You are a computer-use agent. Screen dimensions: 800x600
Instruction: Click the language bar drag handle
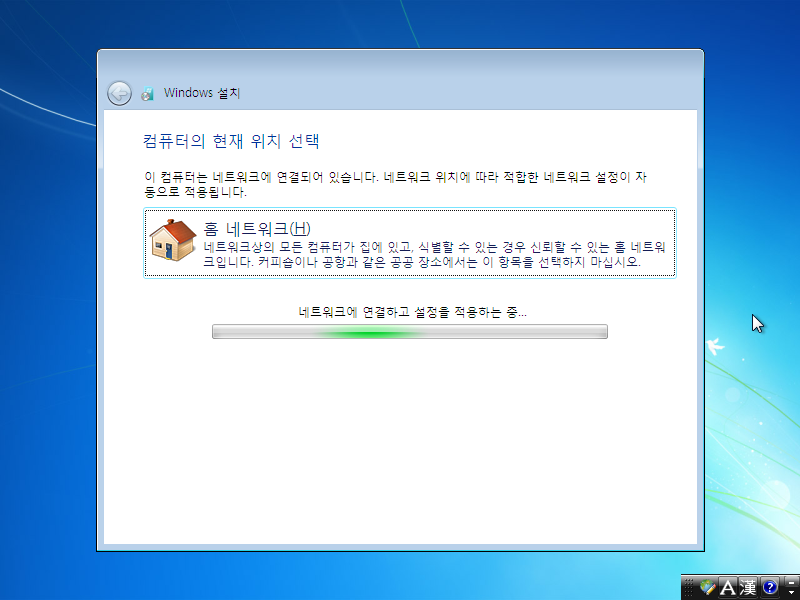coord(688,587)
